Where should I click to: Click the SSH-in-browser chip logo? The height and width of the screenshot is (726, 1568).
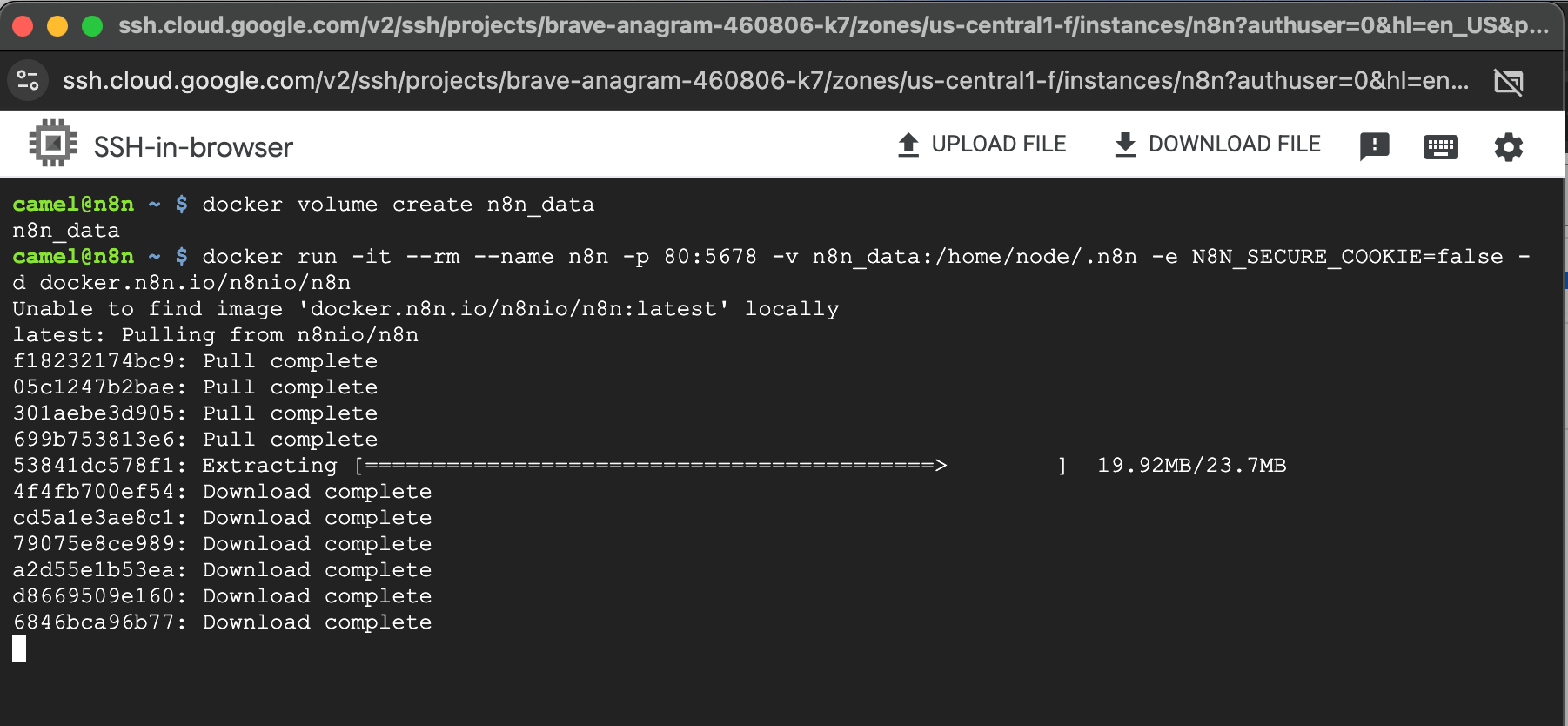[53, 144]
